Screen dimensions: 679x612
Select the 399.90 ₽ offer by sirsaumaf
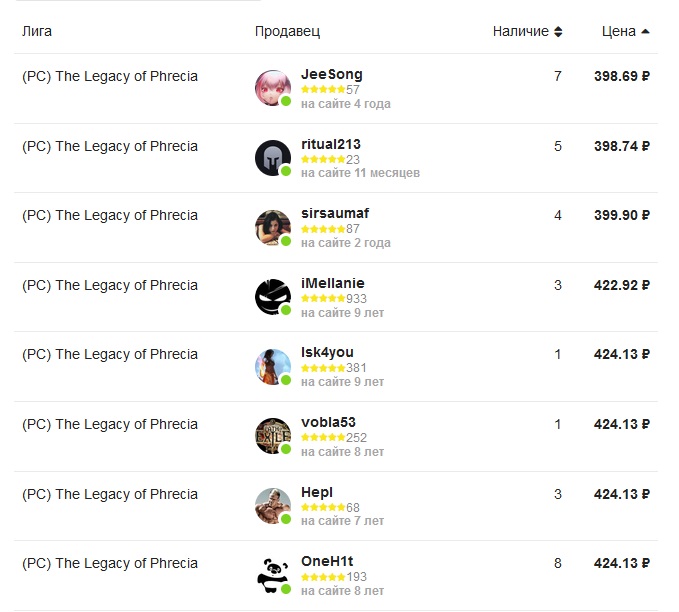point(622,215)
